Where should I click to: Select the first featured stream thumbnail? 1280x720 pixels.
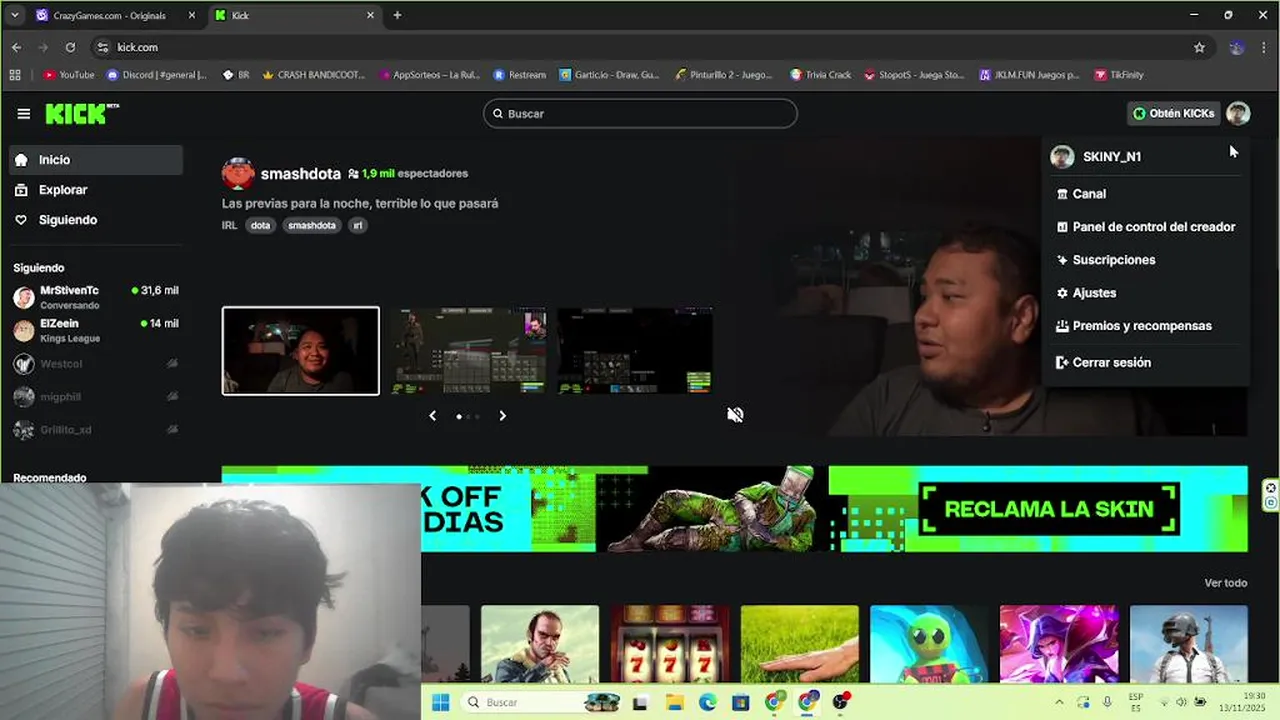click(301, 351)
